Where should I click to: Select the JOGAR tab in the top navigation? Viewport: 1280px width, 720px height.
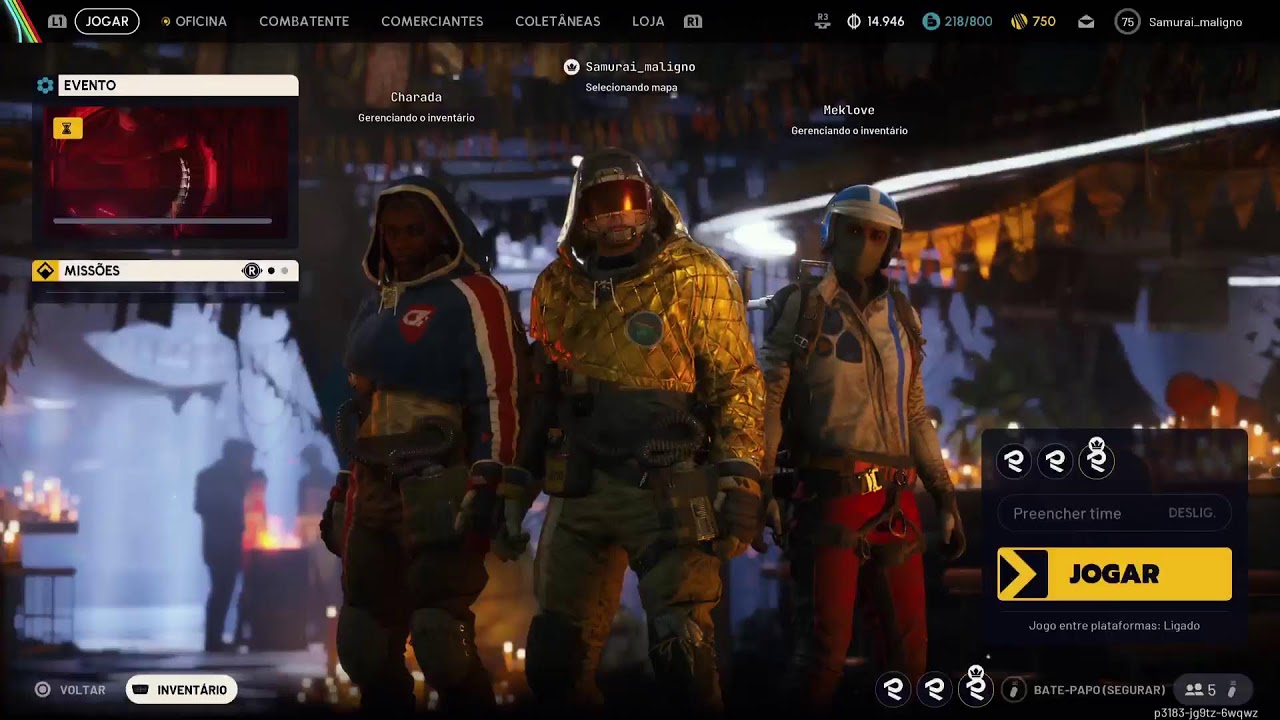click(107, 21)
